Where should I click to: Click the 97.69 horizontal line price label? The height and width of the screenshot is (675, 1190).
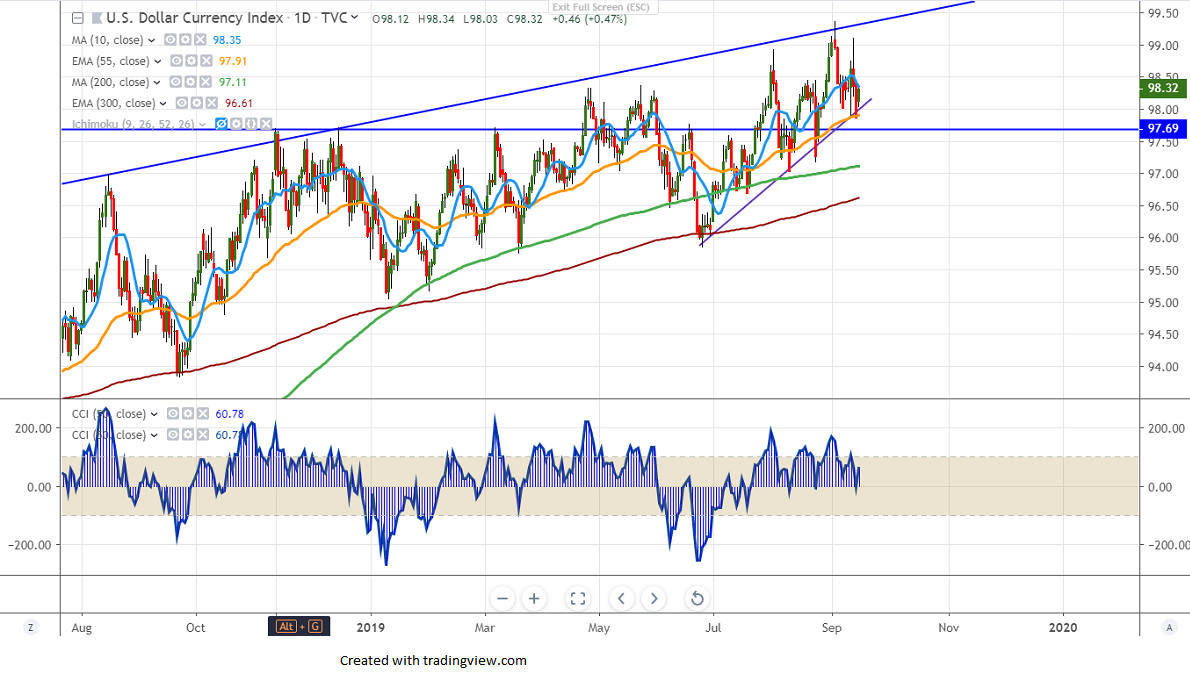[x=1164, y=129]
